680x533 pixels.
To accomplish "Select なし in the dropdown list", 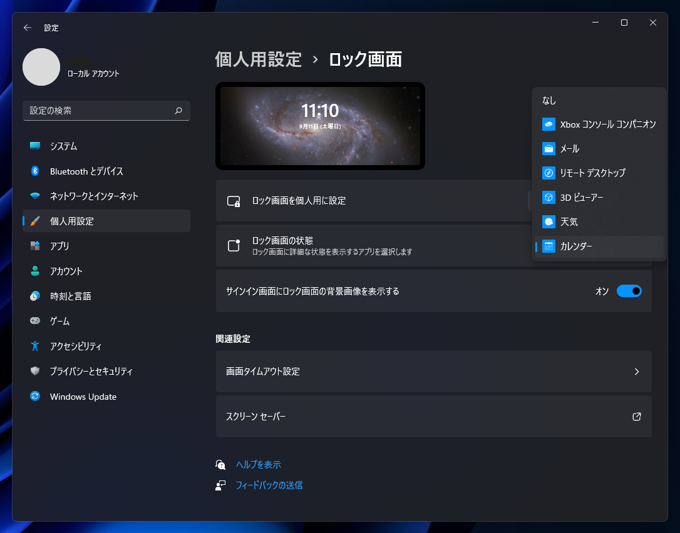I will coord(598,101).
